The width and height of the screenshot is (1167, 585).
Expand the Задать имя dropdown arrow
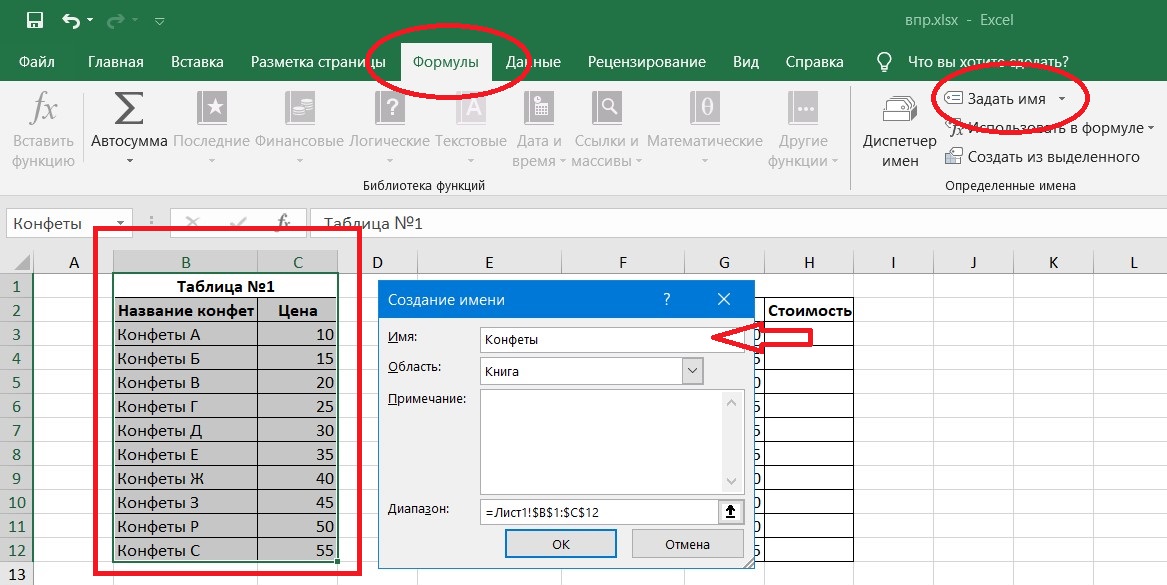[1062, 99]
